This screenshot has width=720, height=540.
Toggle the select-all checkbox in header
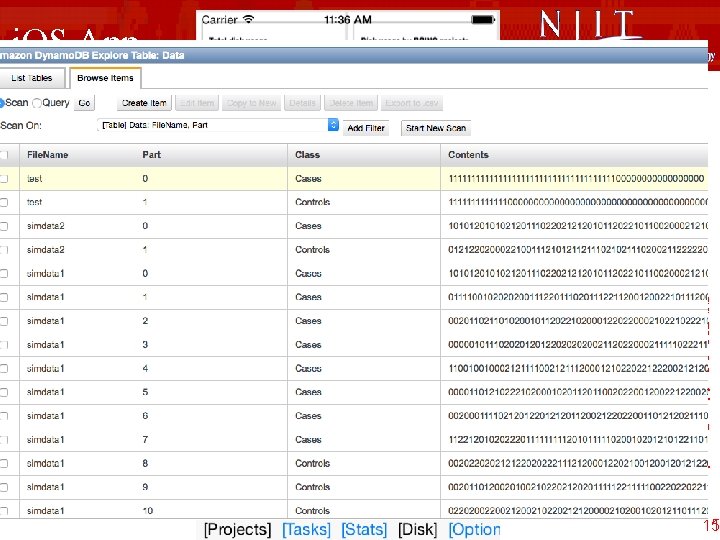tap(4, 155)
